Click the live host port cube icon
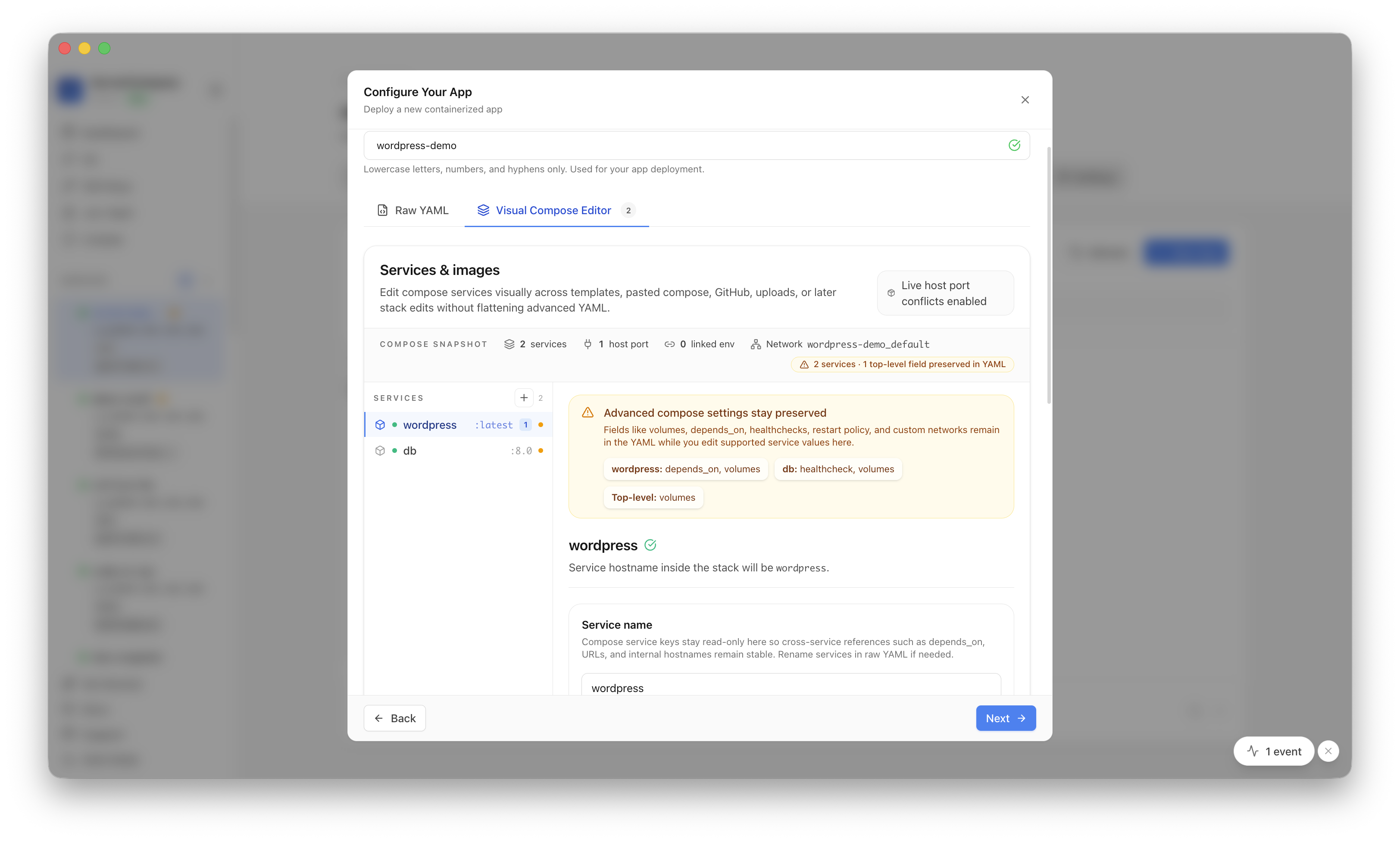This screenshot has width=1400, height=842. [891, 293]
